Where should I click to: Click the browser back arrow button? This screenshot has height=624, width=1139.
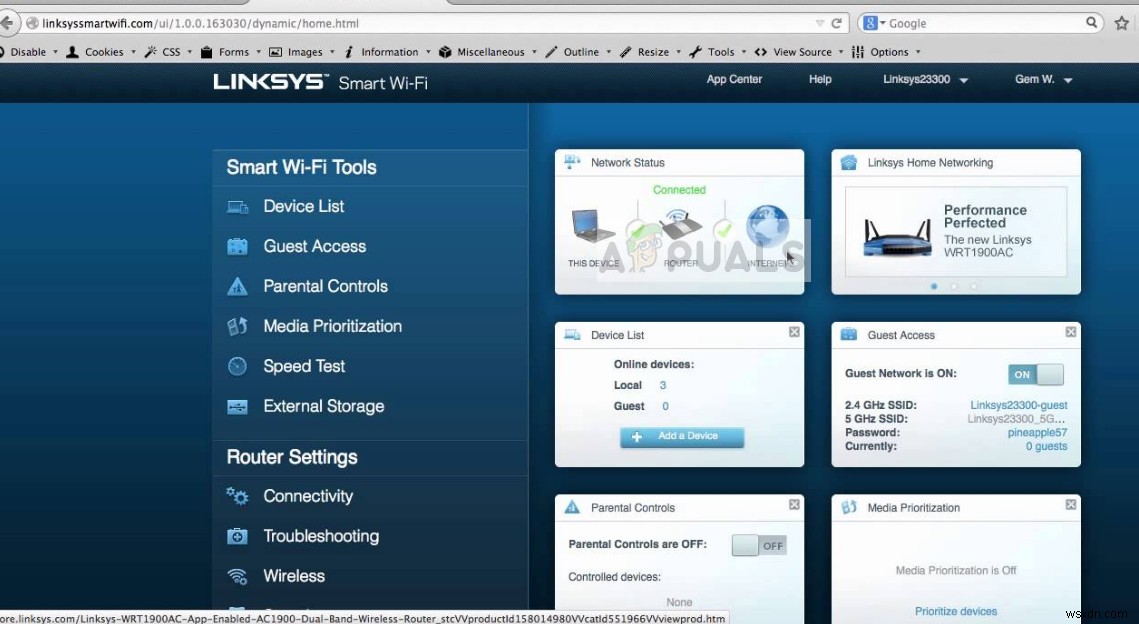click(x=7, y=23)
